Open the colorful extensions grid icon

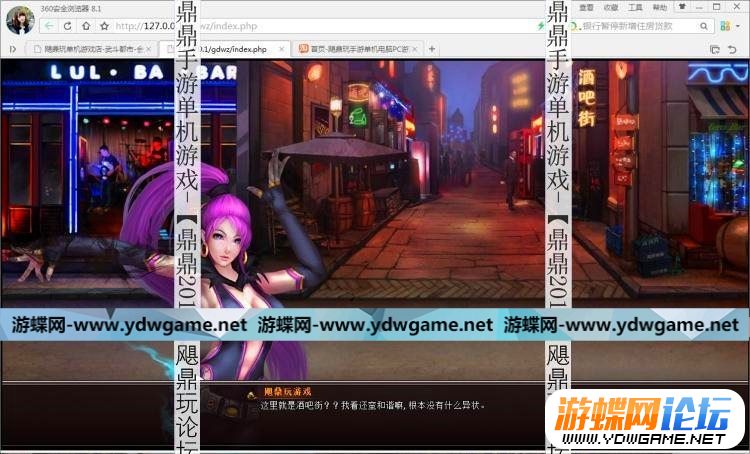coord(725,26)
